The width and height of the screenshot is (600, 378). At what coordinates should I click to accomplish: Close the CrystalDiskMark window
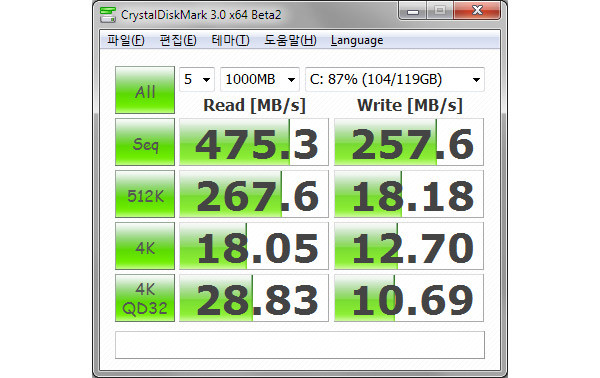click(477, 10)
